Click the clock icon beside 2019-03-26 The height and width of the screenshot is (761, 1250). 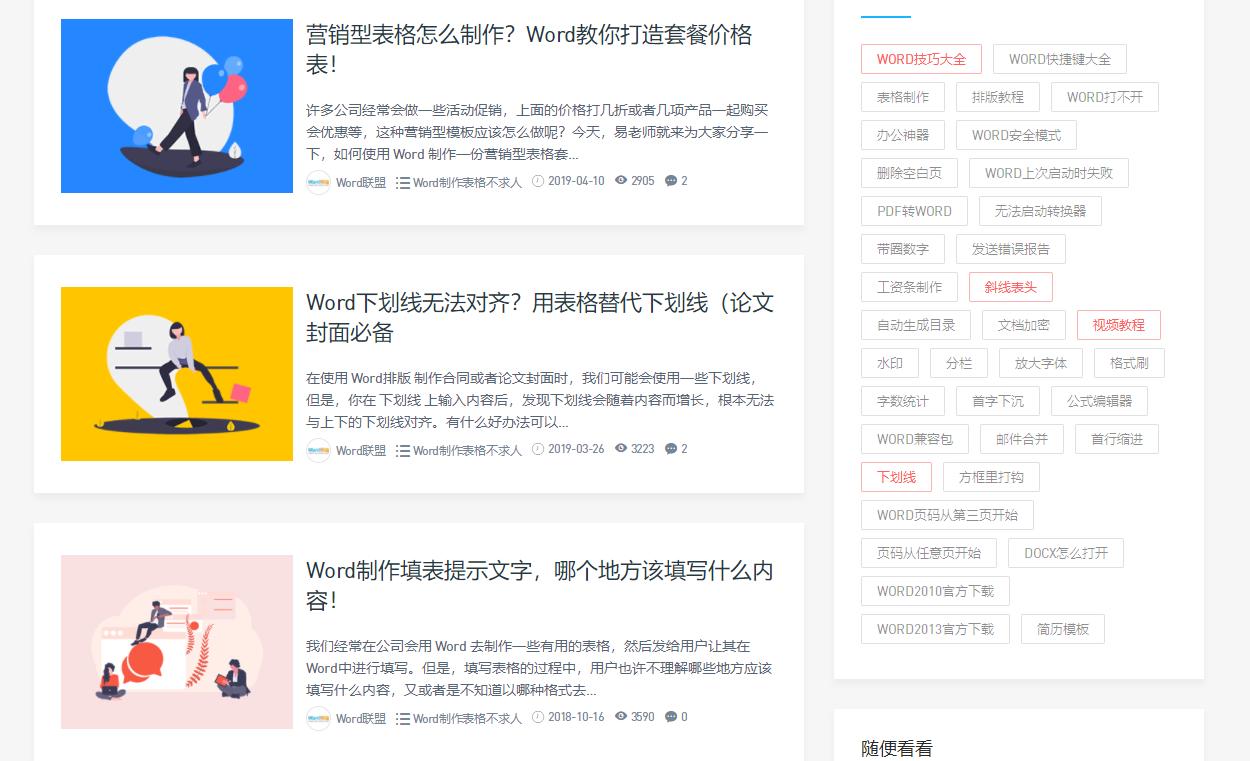[538, 449]
